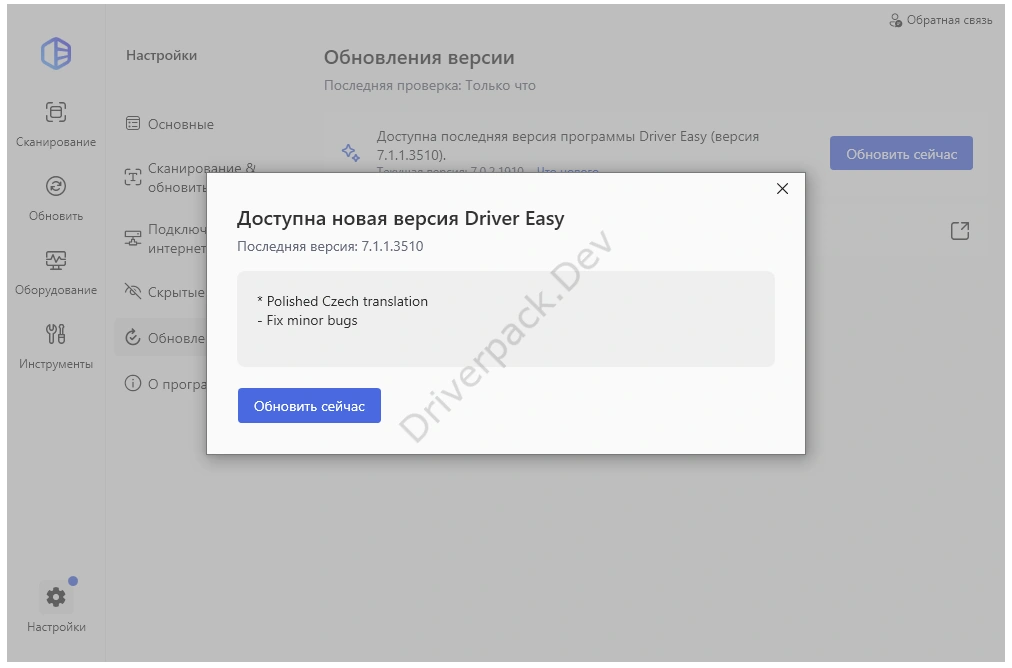Viewport: 1012px width, 668px height.
Task: Click the Настройки gear icon
Action: click(x=56, y=597)
